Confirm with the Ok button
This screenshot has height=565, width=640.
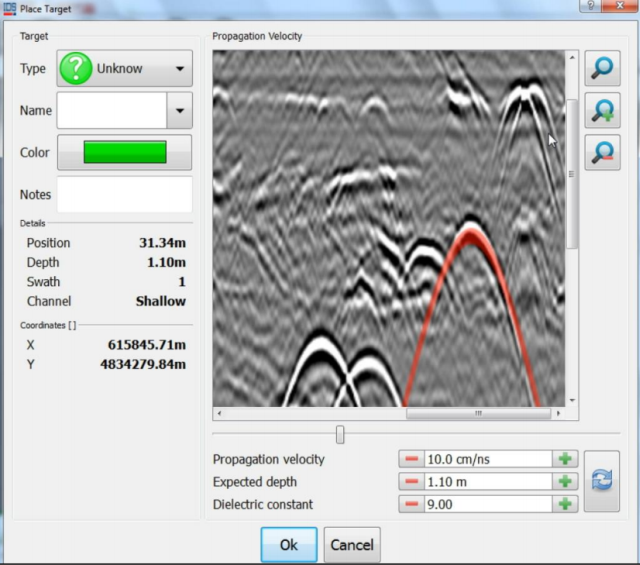pos(289,545)
